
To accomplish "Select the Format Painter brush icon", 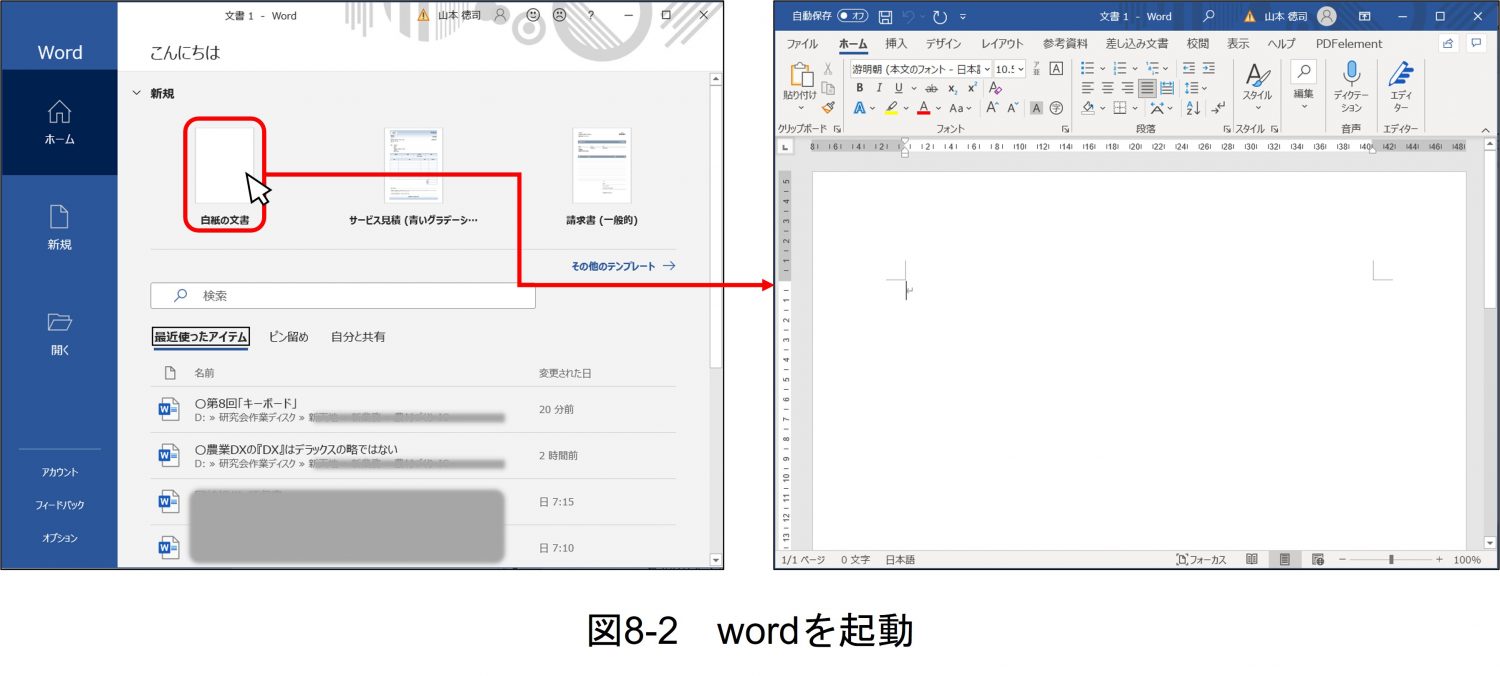I will (x=828, y=107).
